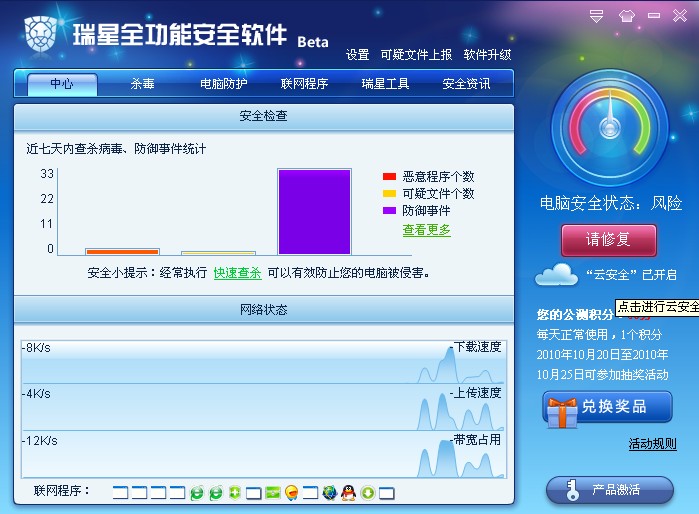Click the security status gauge dial

click(x=609, y=127)
